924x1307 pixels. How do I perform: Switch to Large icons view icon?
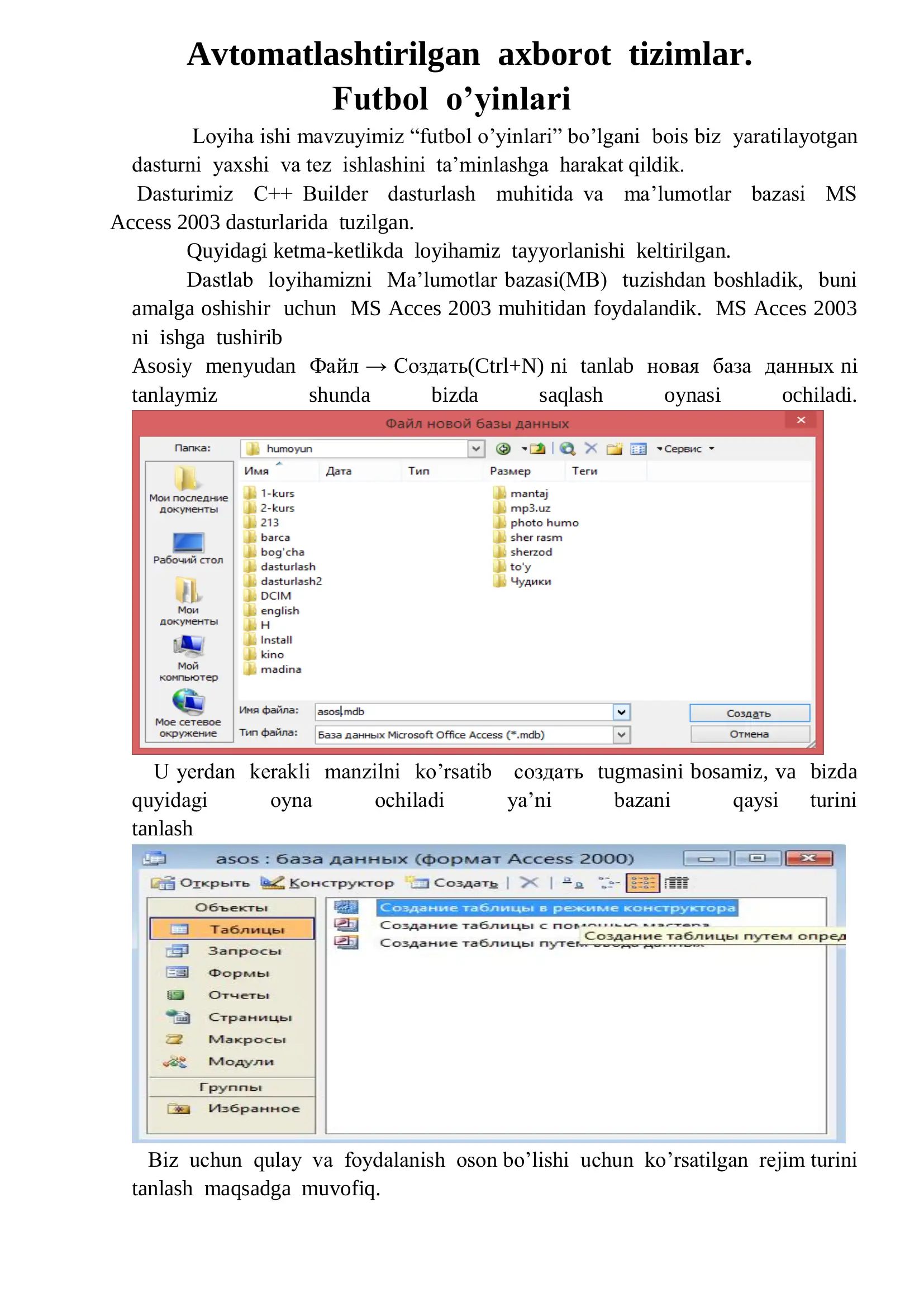(573, 883)
